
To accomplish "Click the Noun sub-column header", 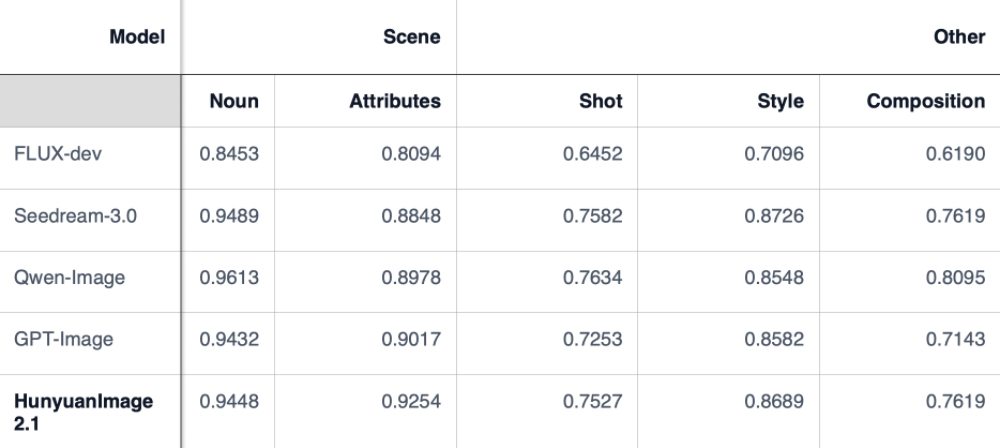I will [x=233, y=101].
